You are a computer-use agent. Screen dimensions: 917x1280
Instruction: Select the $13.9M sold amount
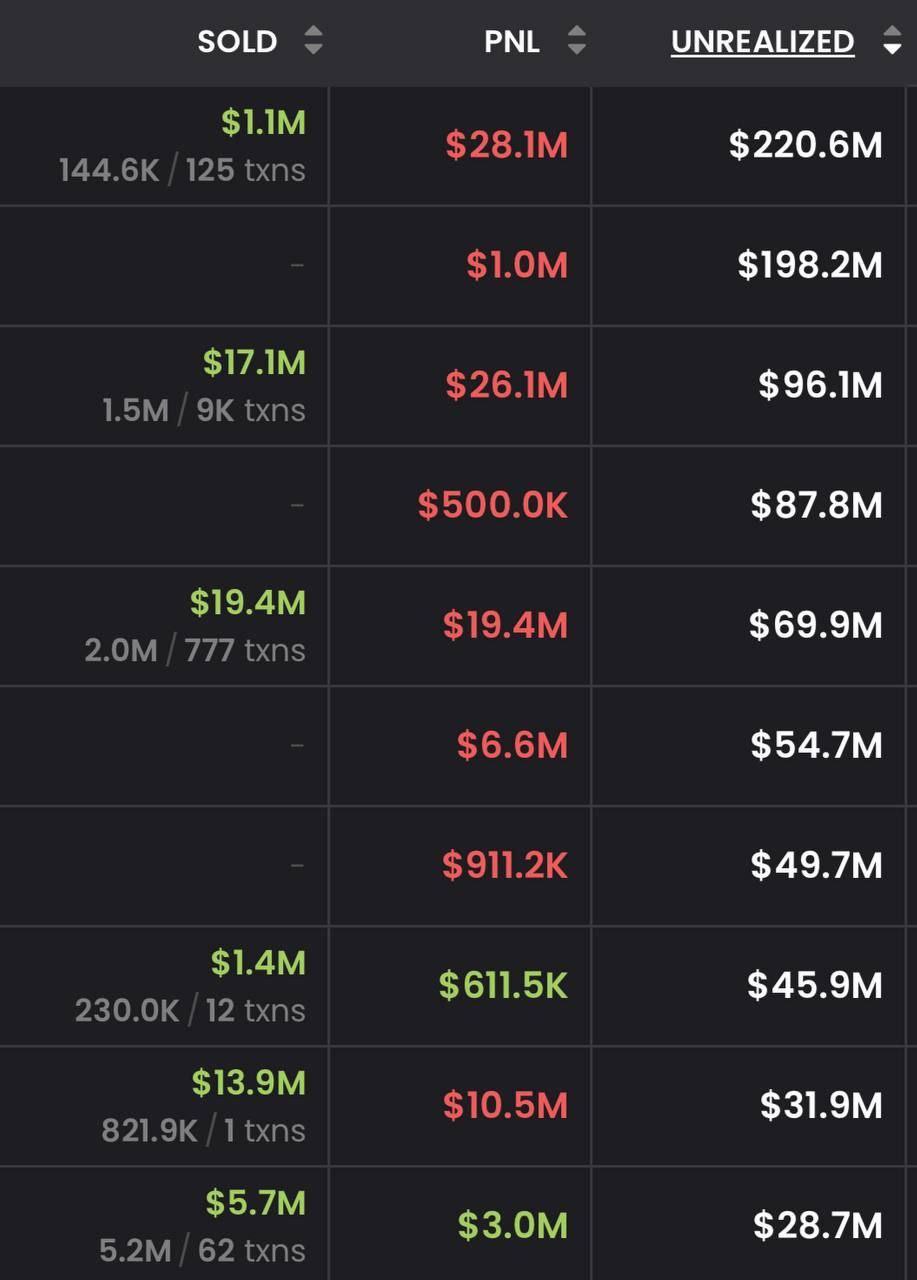pyautogui.click(x=248, y=1083)
